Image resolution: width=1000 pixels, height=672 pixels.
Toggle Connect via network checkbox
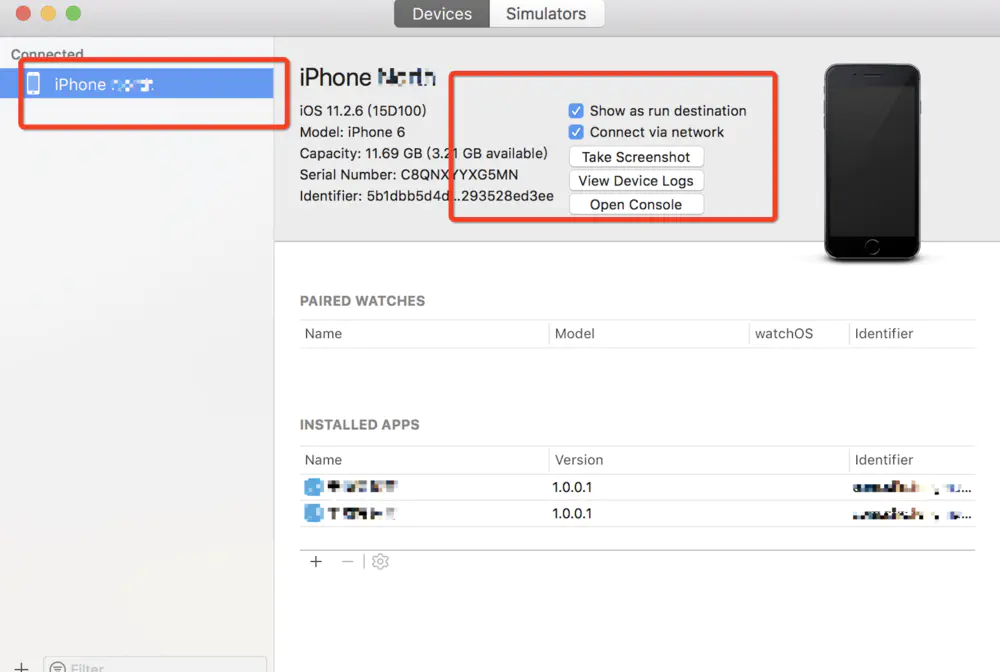576,132
